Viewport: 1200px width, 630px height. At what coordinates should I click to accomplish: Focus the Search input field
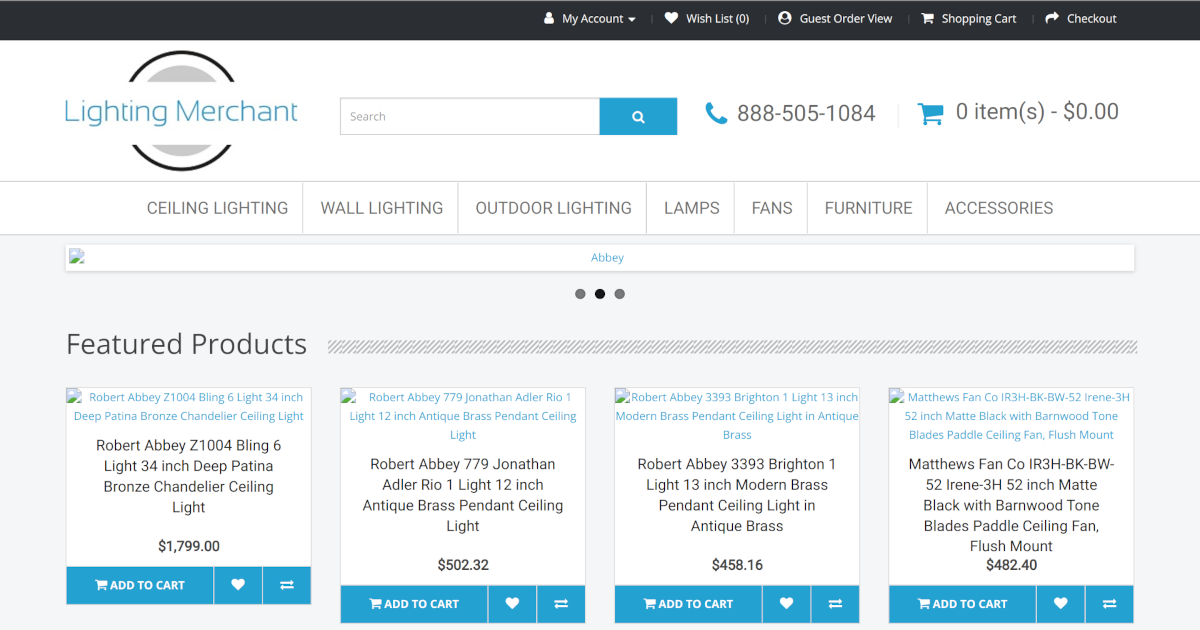click(x=470, y=116)
